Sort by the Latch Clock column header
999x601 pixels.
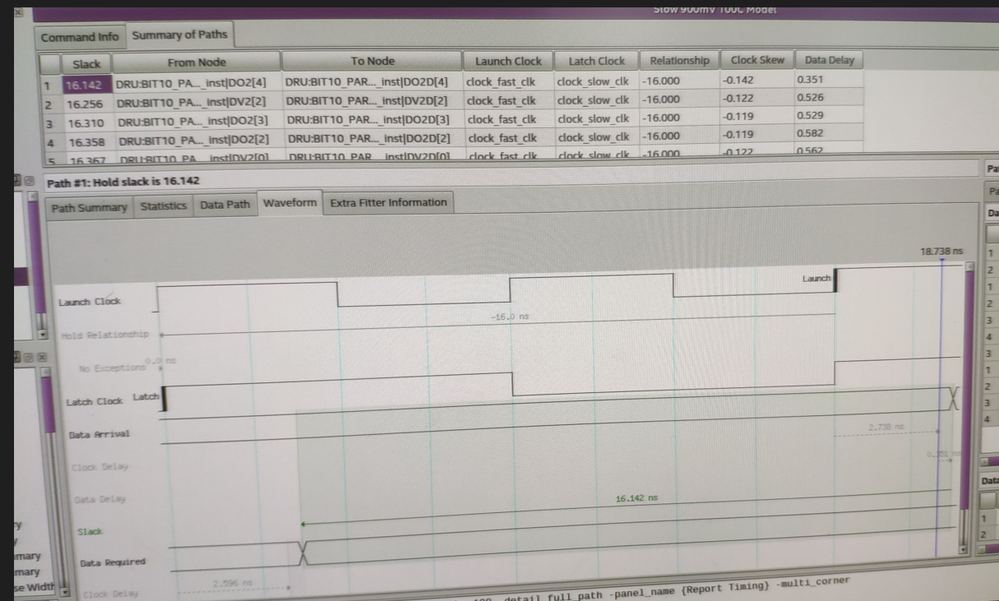click(x=596, y=61)
